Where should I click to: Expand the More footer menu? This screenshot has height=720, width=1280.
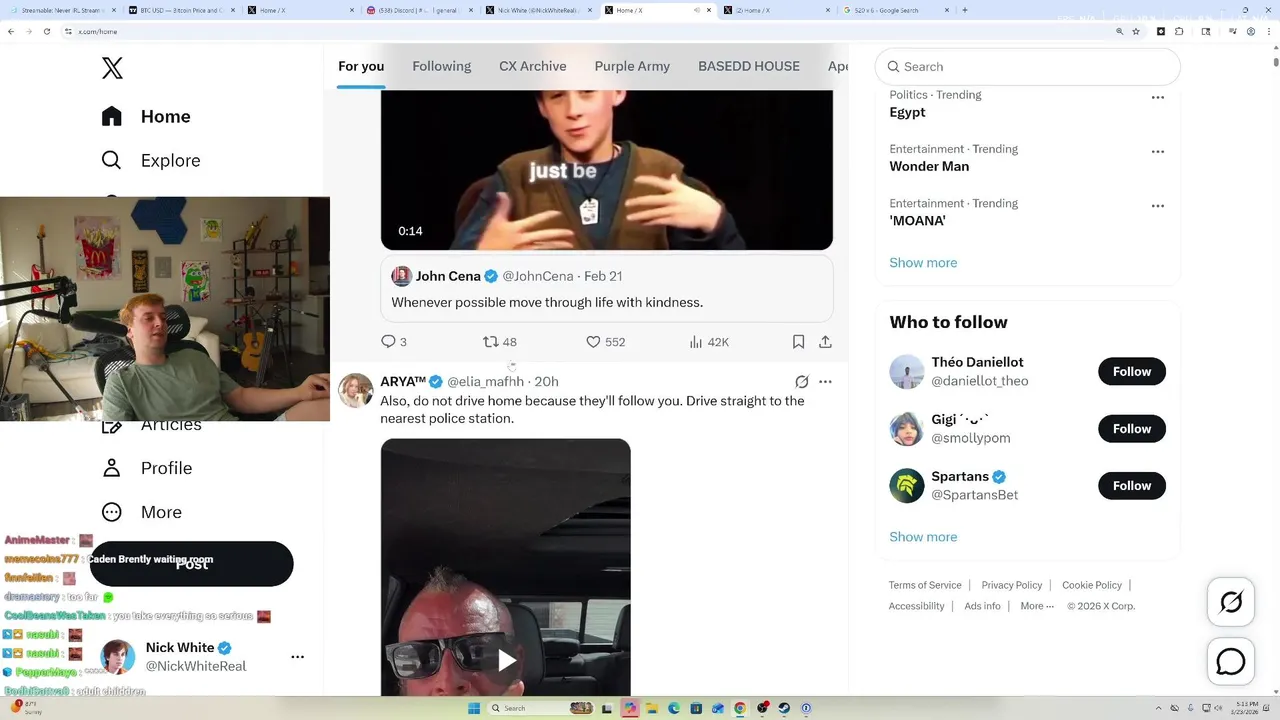click(x=1037, y=606)
